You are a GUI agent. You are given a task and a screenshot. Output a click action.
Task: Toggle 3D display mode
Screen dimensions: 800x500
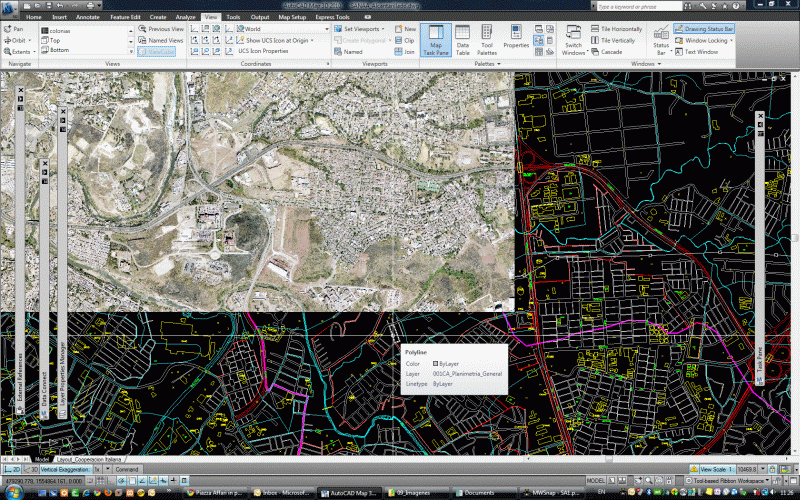pos(31,469)
